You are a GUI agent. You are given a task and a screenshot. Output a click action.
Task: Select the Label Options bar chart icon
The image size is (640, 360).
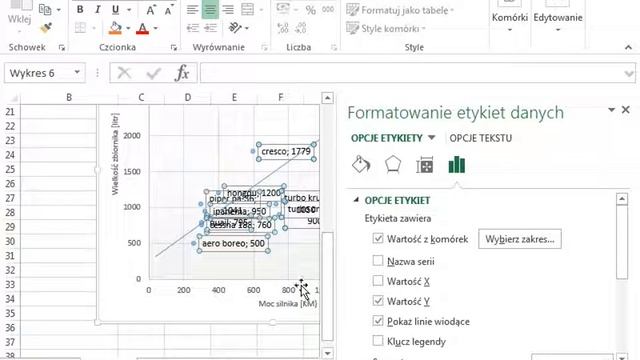456,165
